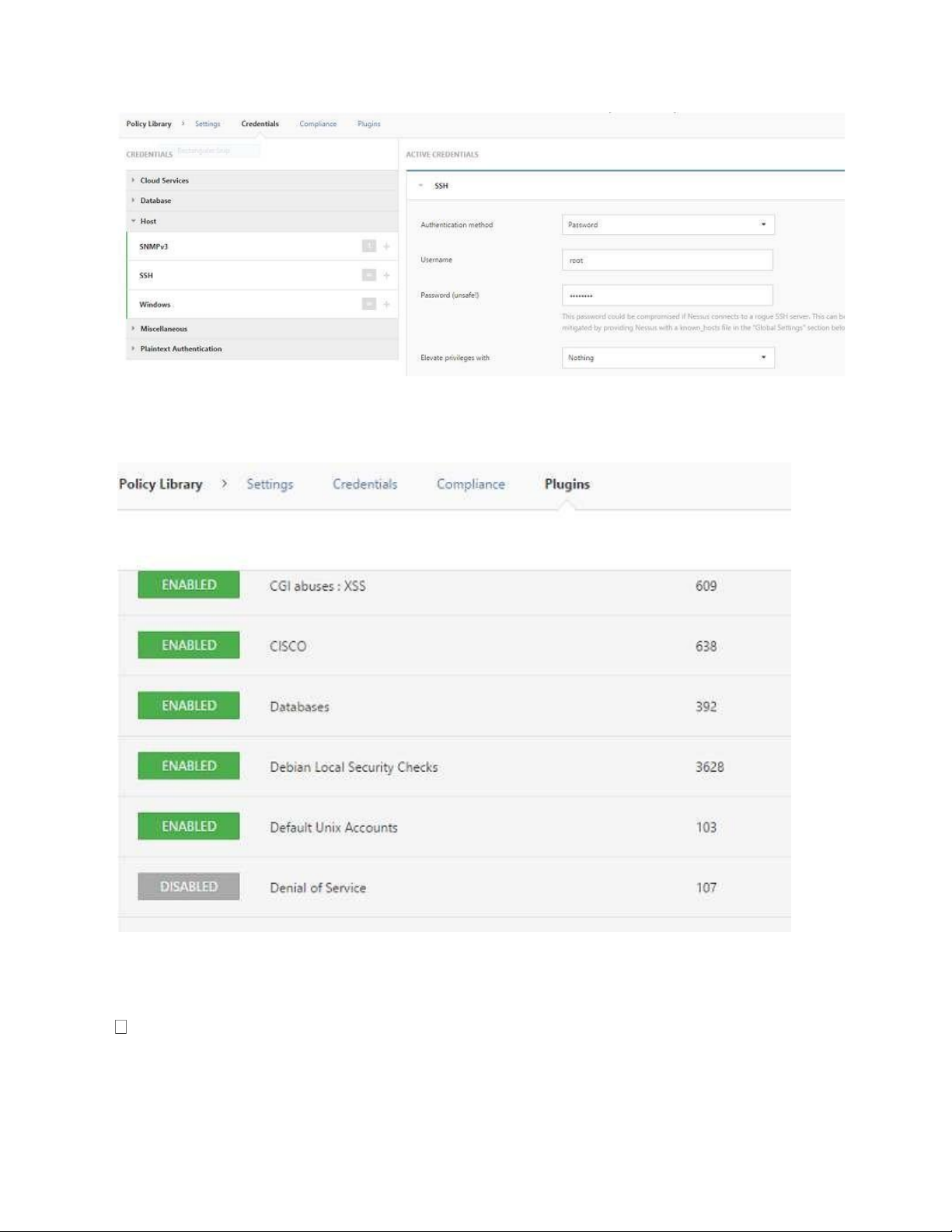Click plugin count 392

point(706,707)
